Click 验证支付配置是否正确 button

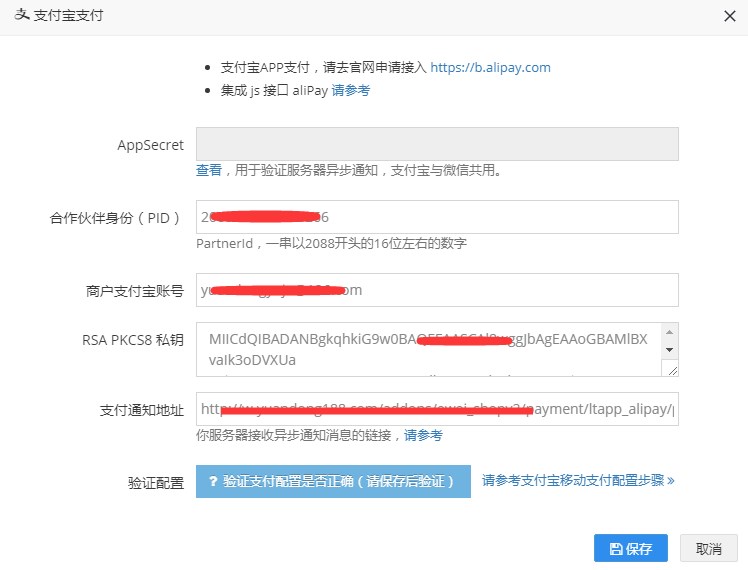pos(333,481)
